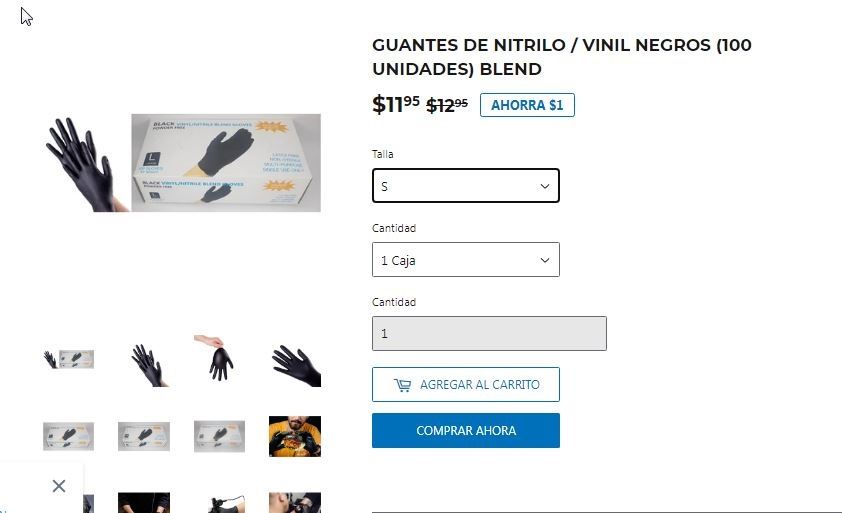Select the first glove box thumbnail in second row
This screenshot has width=868, height=513.
69,436
